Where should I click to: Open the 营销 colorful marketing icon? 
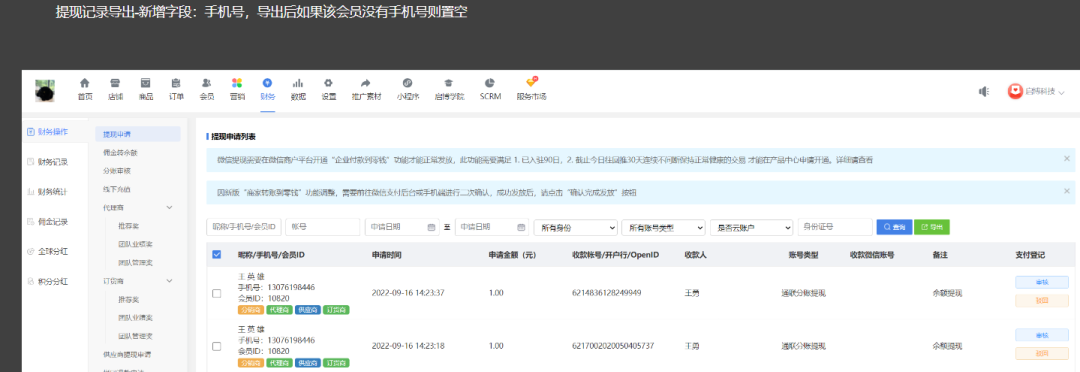coord(237,83)
